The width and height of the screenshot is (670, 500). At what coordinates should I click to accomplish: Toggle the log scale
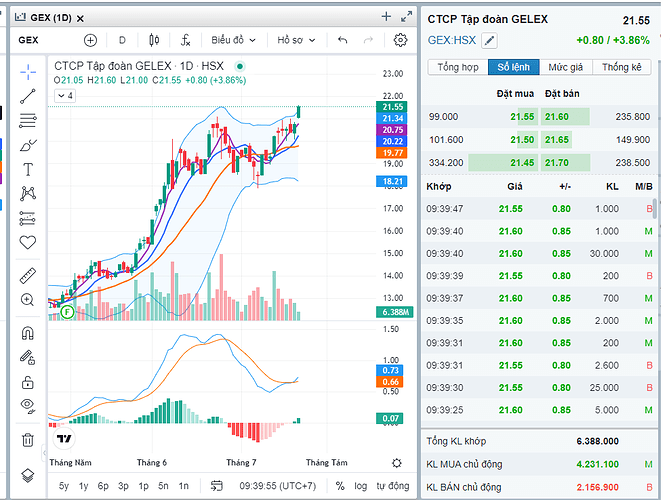[360, 486]
